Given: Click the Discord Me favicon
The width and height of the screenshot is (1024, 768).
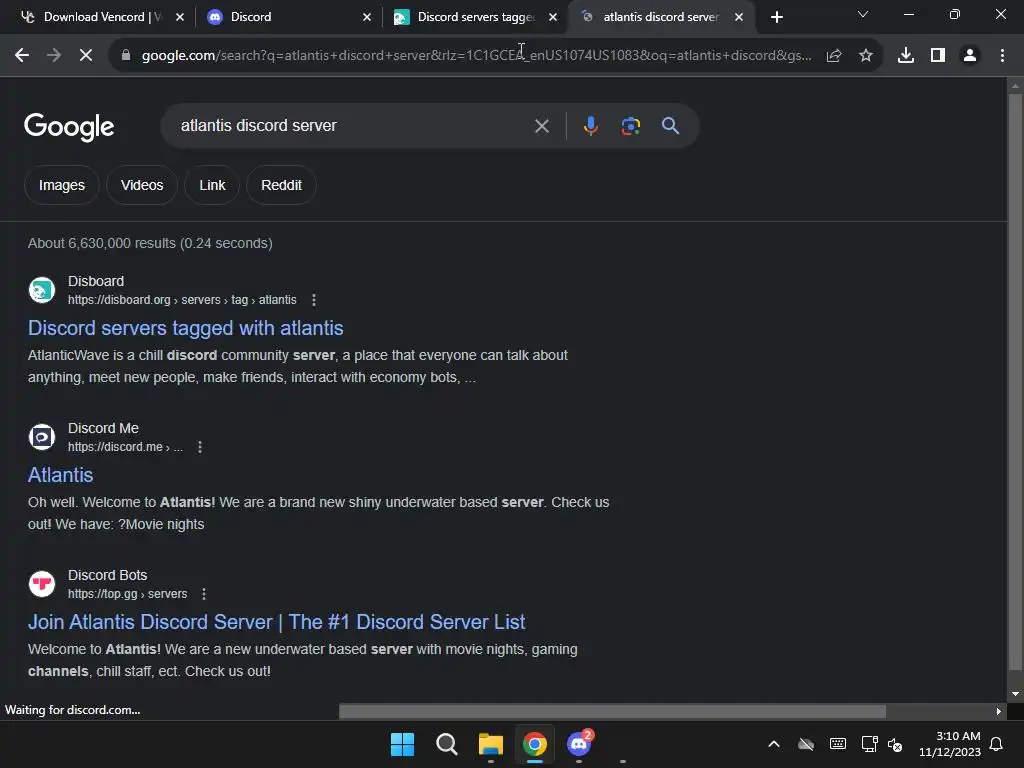Looking at the screenshot, I should pos(42,437).
